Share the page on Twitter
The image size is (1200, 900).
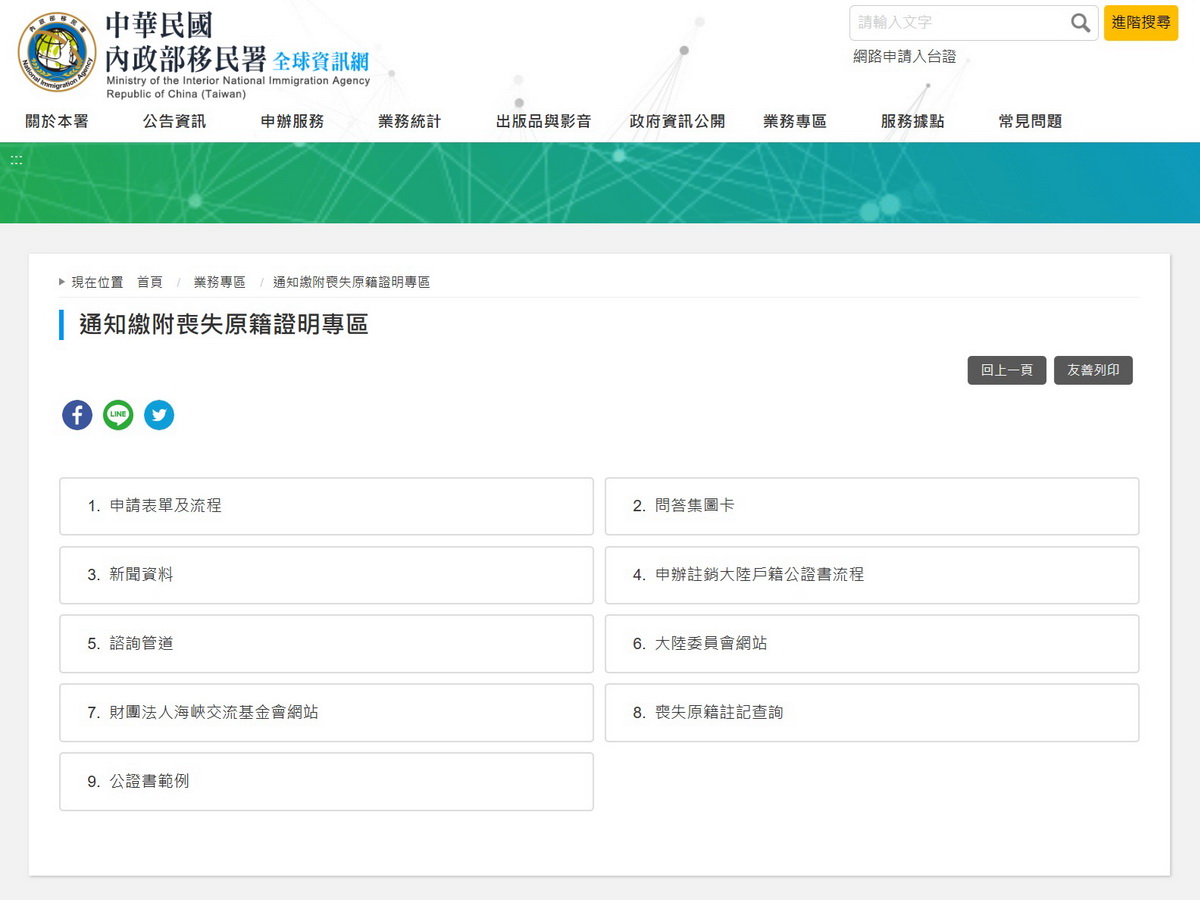(159, 415)
